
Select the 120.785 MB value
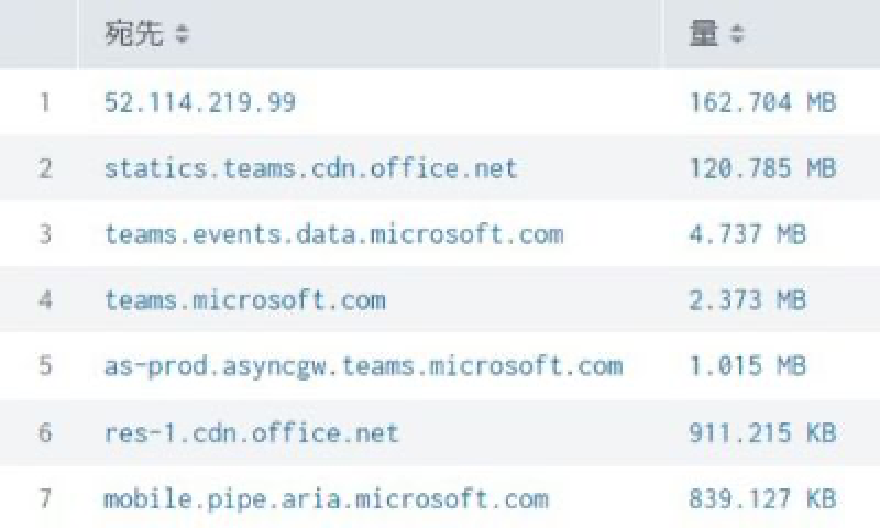pos(762,168)
